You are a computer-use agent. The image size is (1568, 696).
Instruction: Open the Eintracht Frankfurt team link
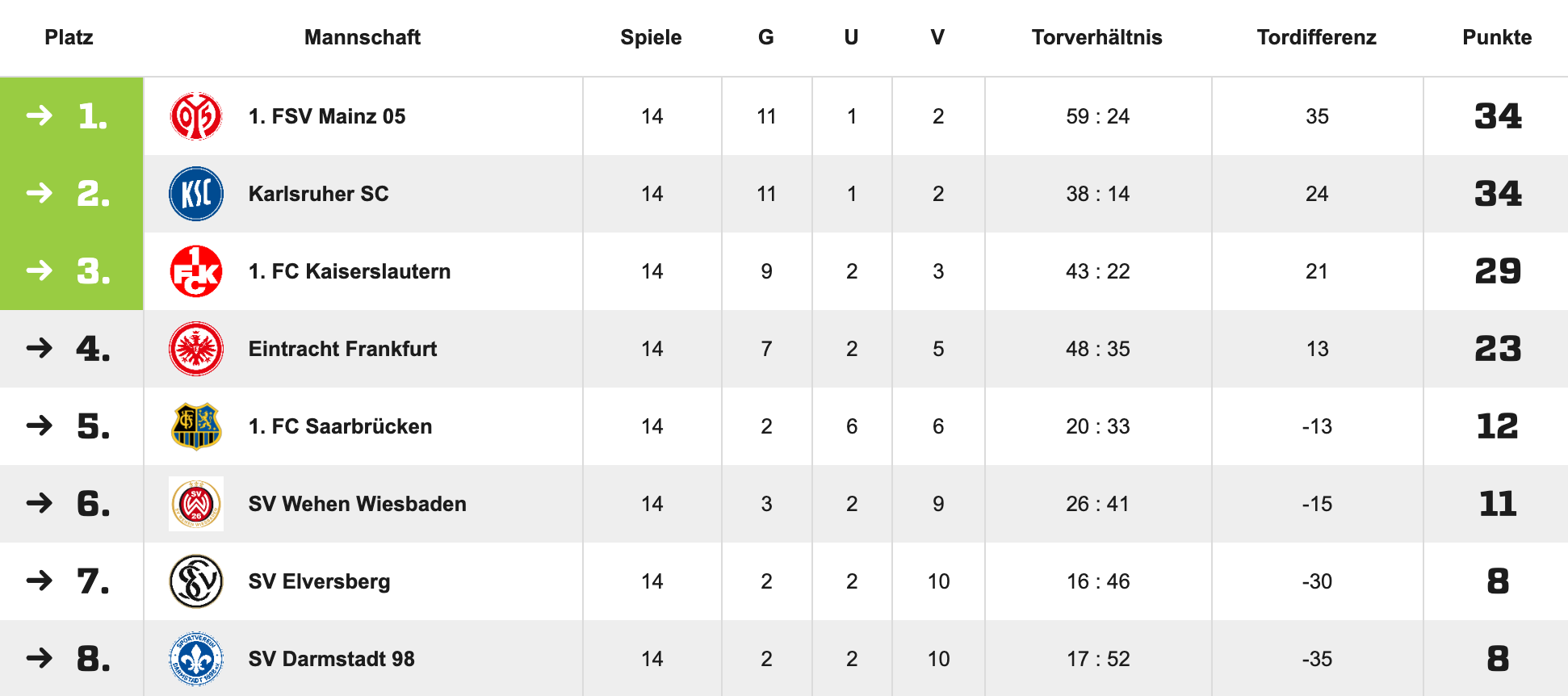pyautogui.click(x=342, y=349)
